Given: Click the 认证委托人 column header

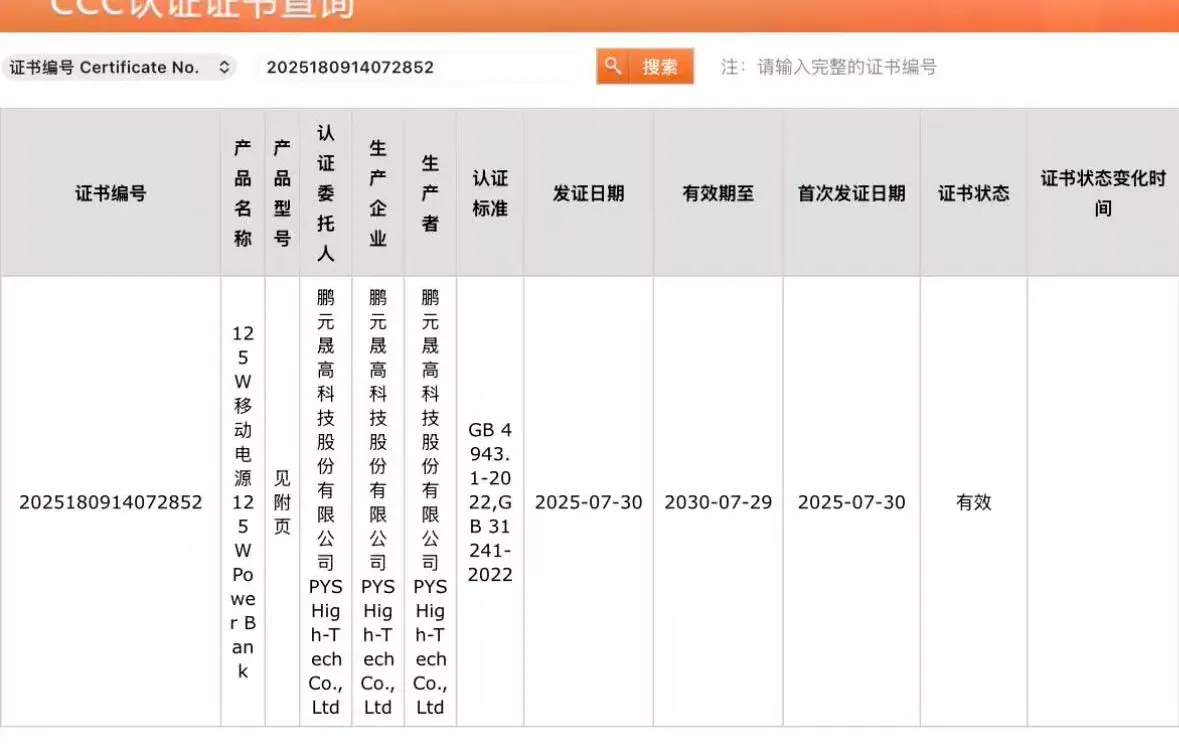Looking at the screenshot, I should [x=326, y=193].
